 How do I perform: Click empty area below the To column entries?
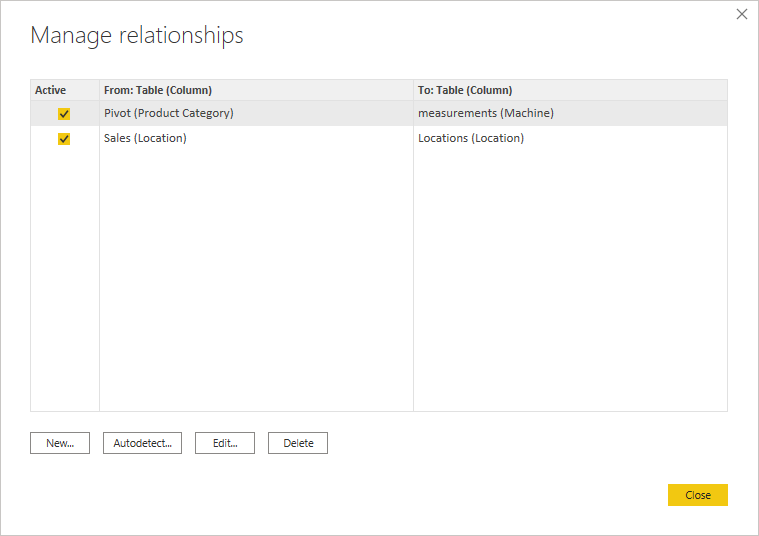[570, 281]
